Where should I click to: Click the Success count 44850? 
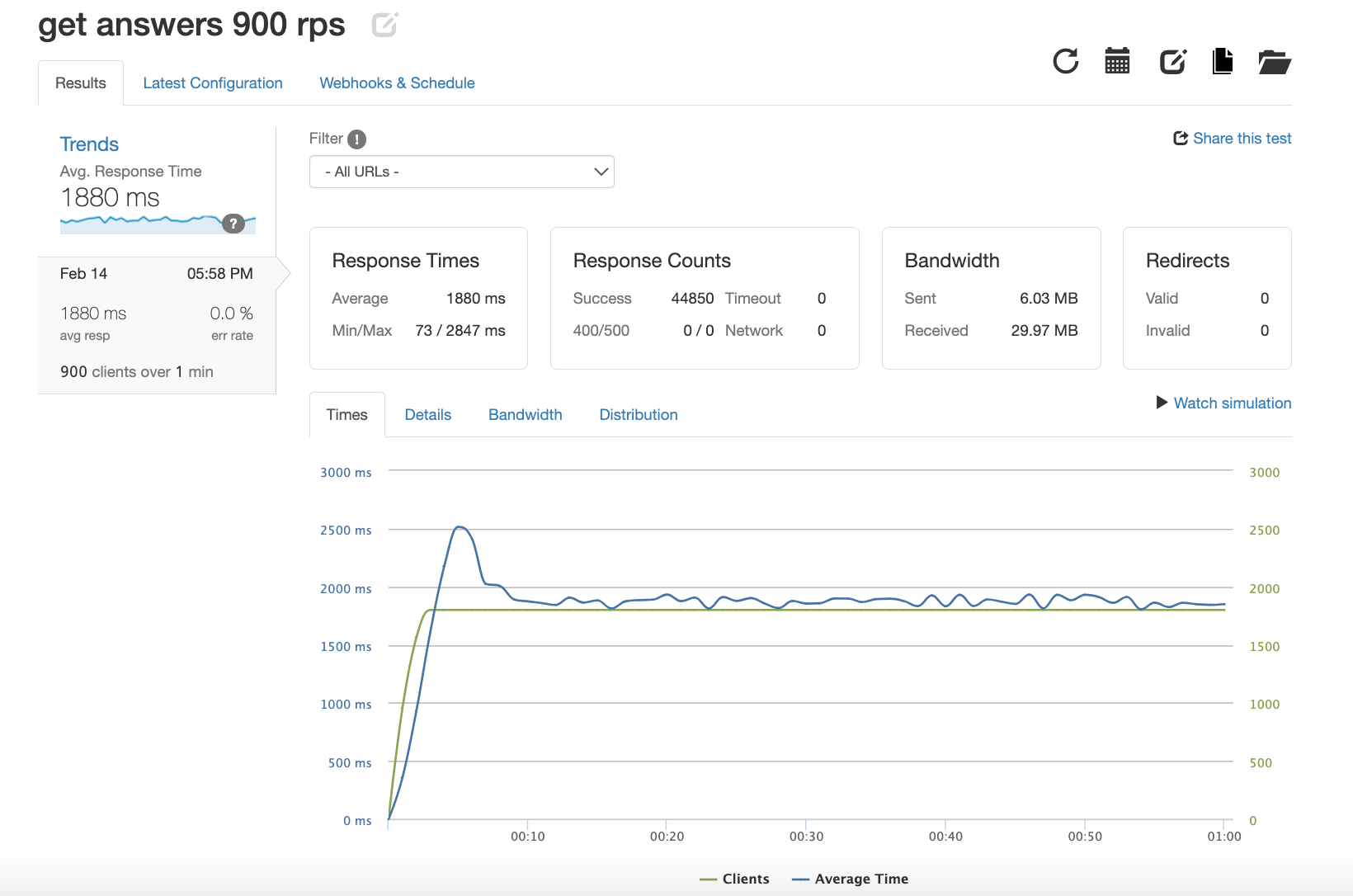tap(692, 299)
